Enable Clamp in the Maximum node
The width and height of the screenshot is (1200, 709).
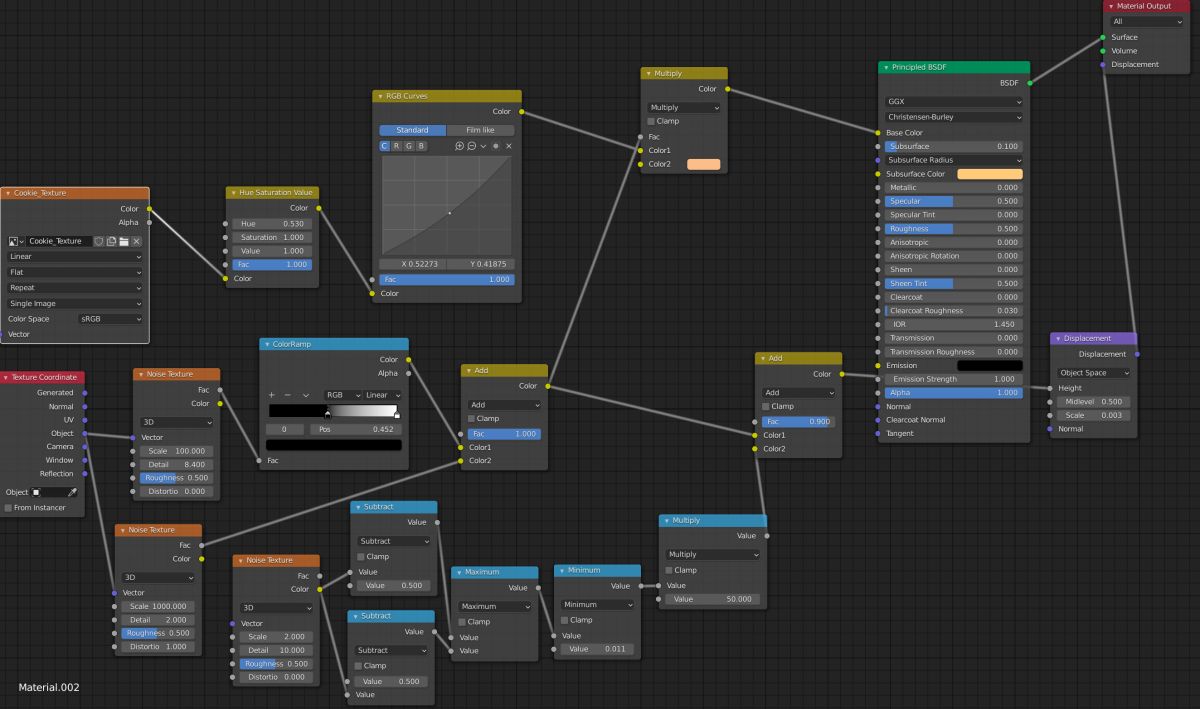(463, 621)
